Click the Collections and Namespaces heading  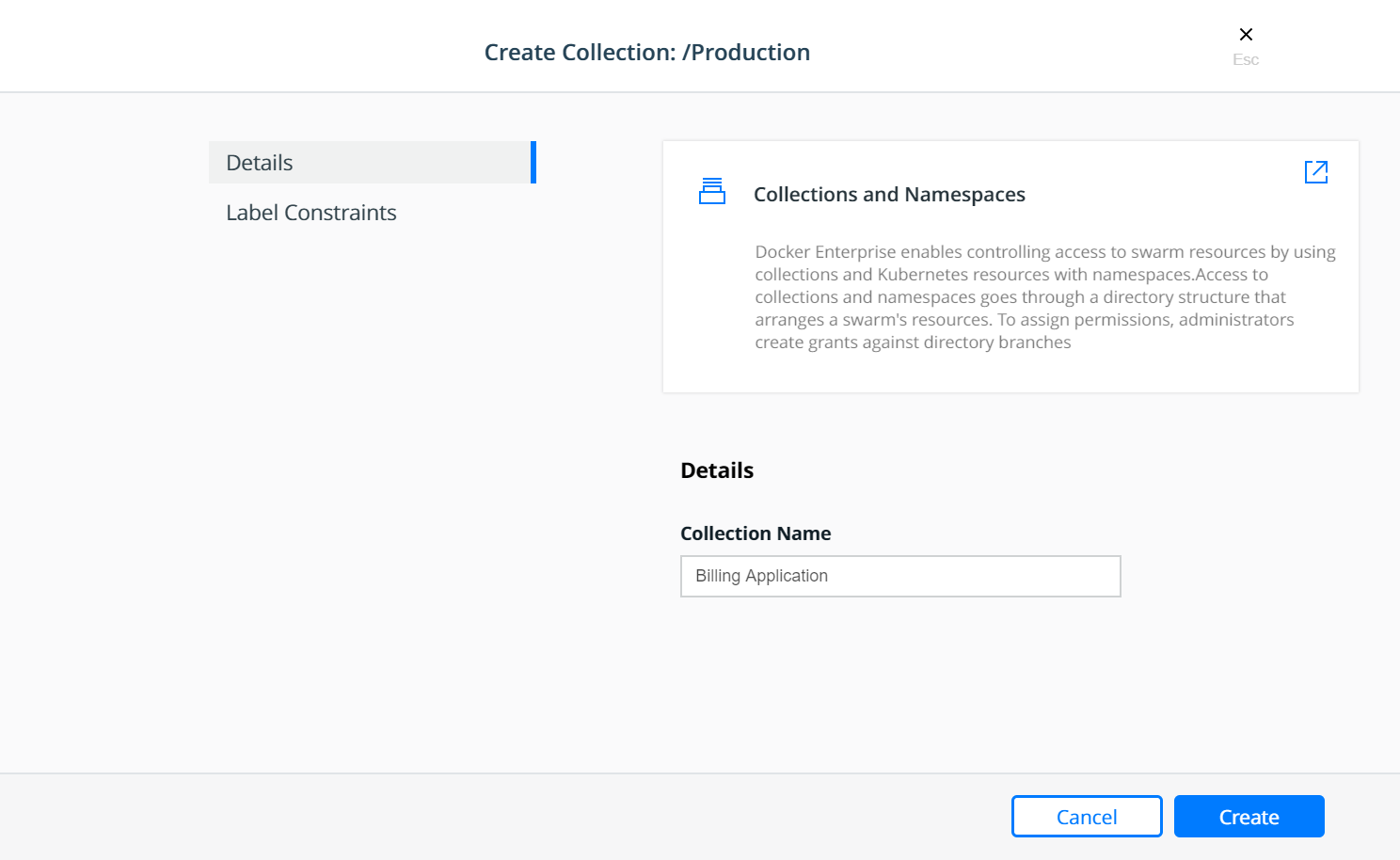(x=889, y=195)
